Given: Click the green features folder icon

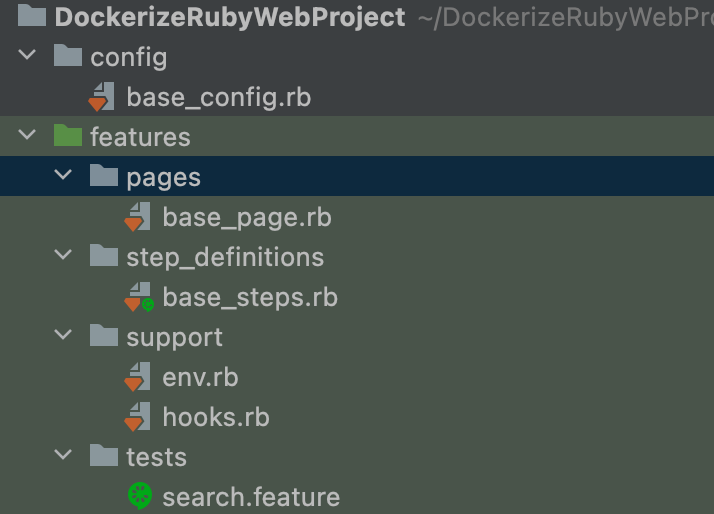Looking at the screenshot, I should pos(68,136).
